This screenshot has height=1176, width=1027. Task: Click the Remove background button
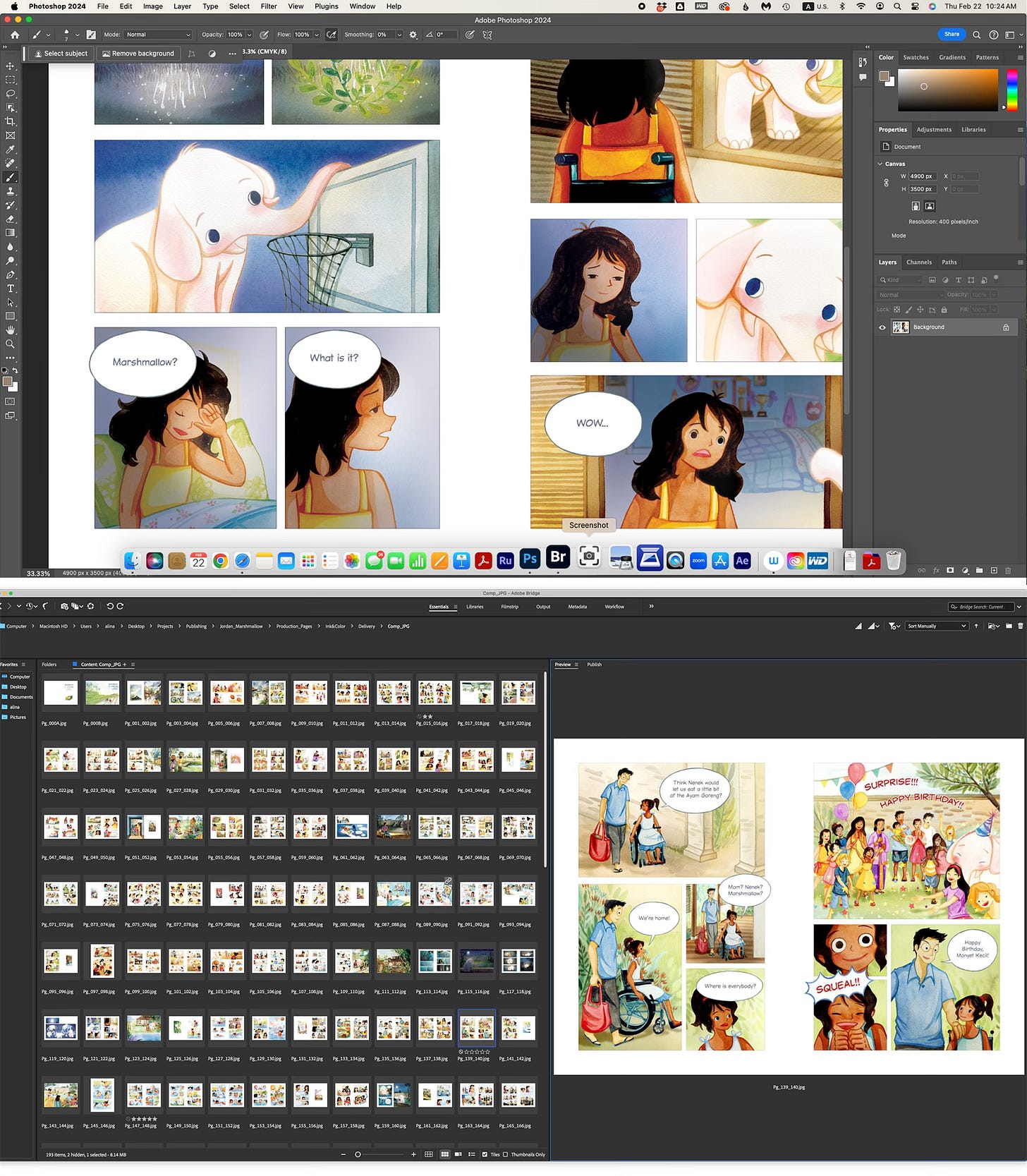[138, 54]
